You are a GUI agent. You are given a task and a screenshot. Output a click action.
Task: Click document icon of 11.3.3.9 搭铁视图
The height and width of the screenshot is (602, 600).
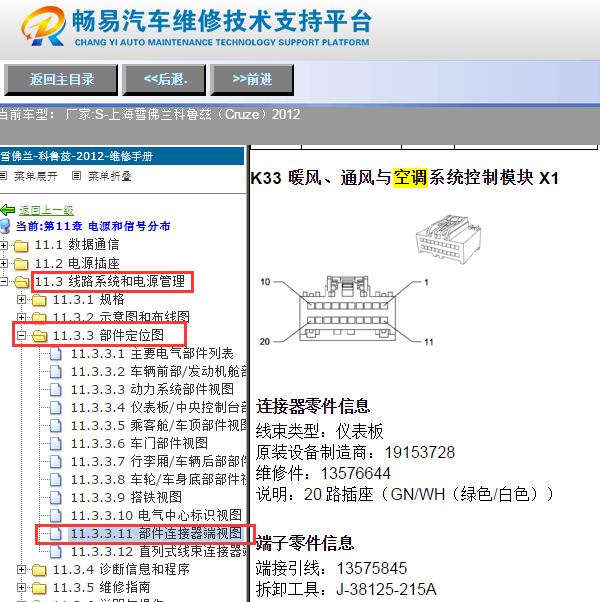tap(56, 498)
